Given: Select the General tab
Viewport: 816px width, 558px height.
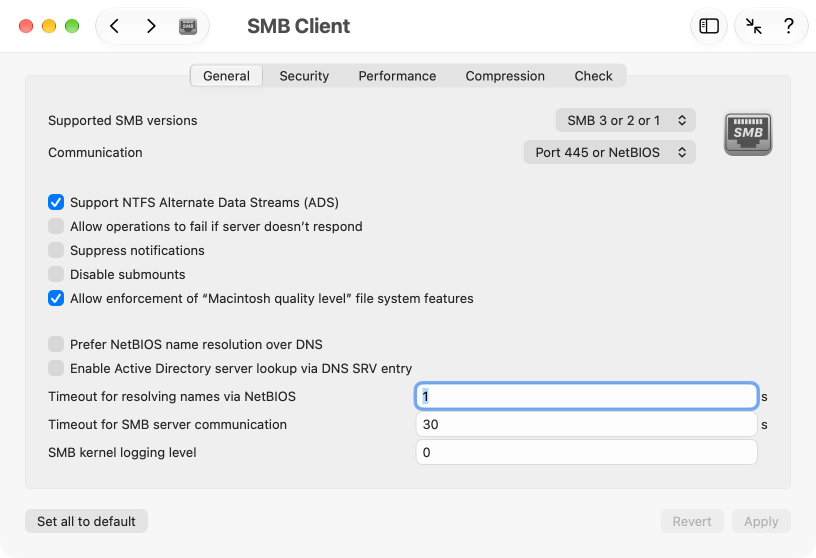Looking at the screenshot, I should (226, 76).
